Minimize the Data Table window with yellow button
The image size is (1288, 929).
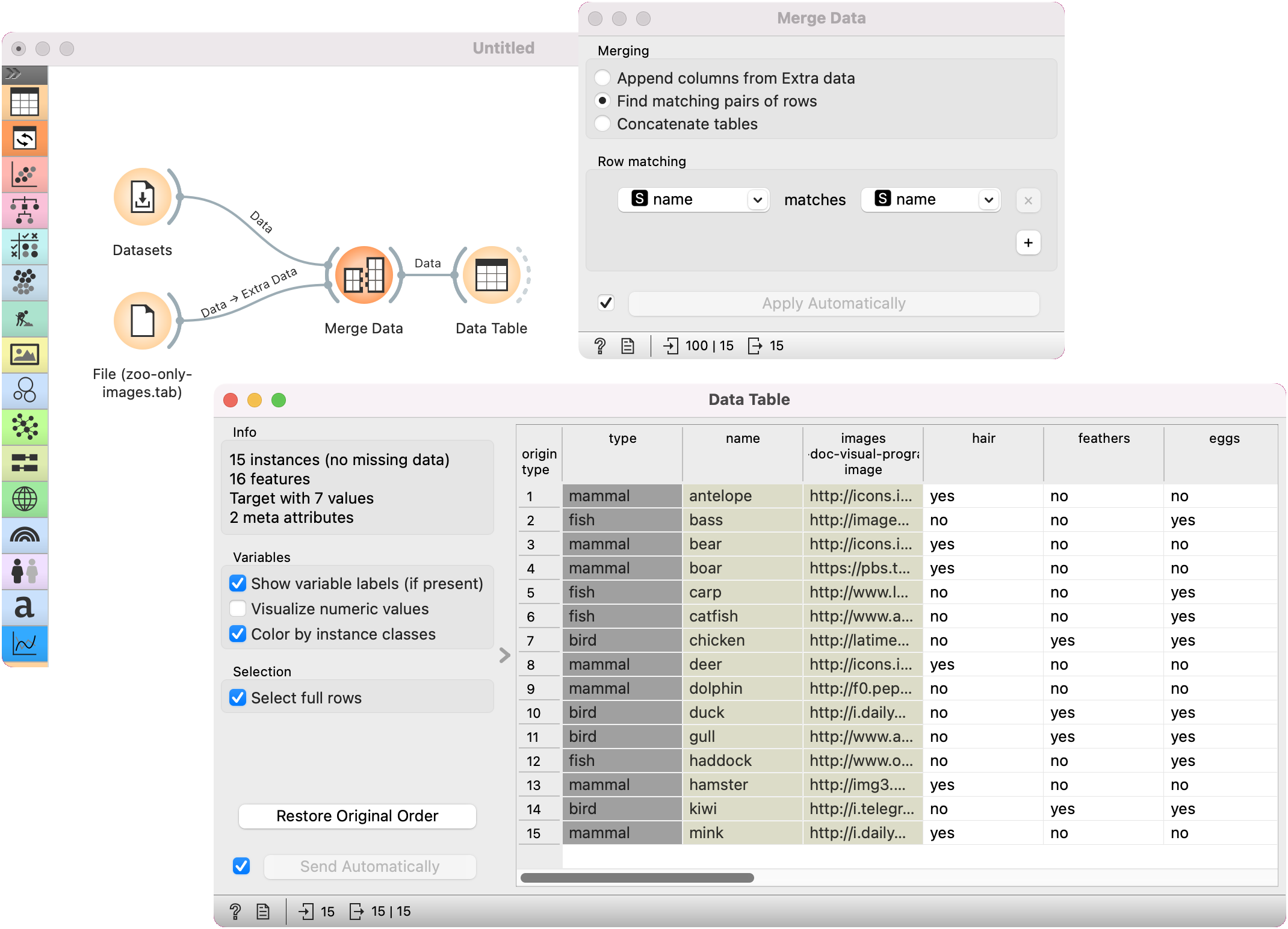point(255,400)
